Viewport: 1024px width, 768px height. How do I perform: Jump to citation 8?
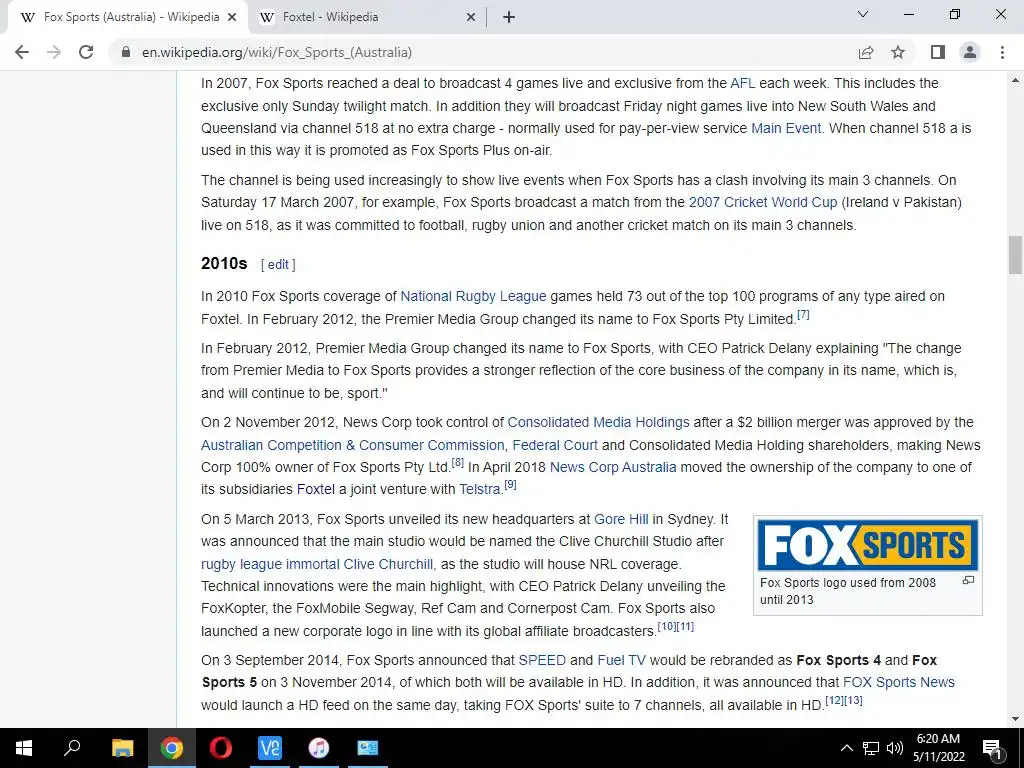(x=457, y=462)
